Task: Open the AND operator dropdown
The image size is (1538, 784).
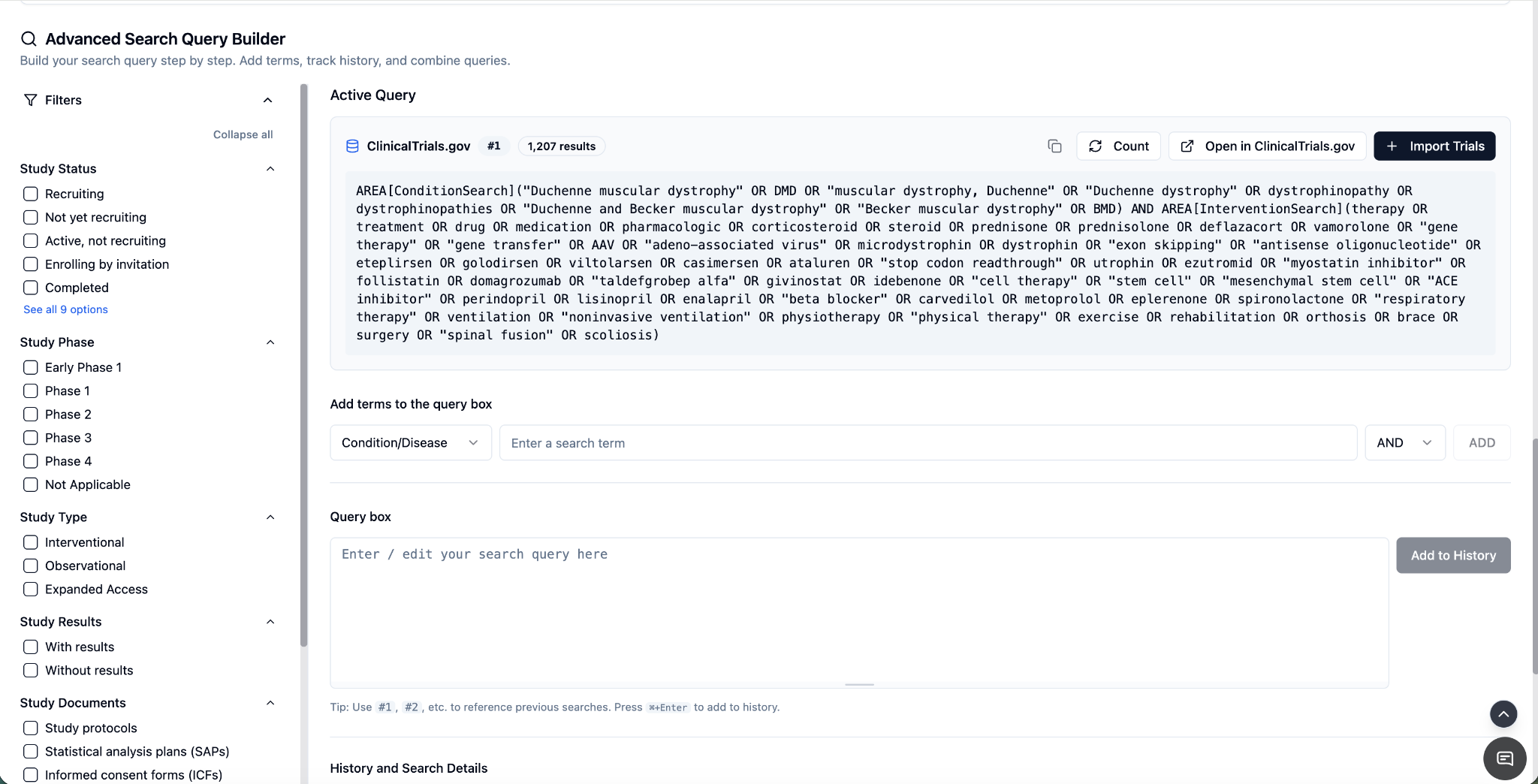Action: 1405,443
